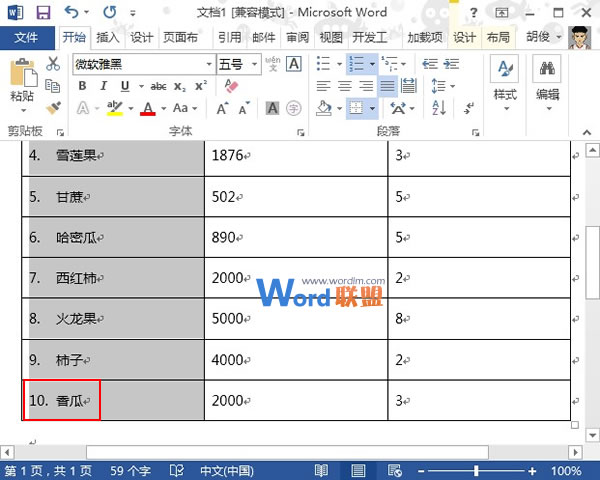Increase paragraph indent
This screenshot has width=600, height=480.
click(x=451, y=64)
